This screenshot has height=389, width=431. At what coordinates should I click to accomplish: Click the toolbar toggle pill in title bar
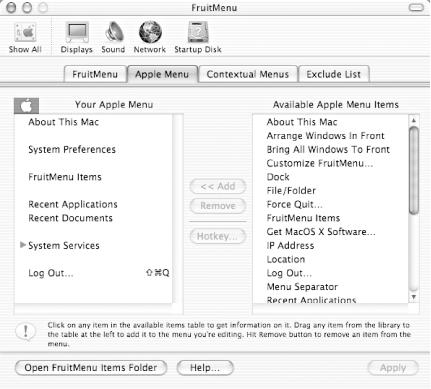pyautogui.click(x=416, y=7)
